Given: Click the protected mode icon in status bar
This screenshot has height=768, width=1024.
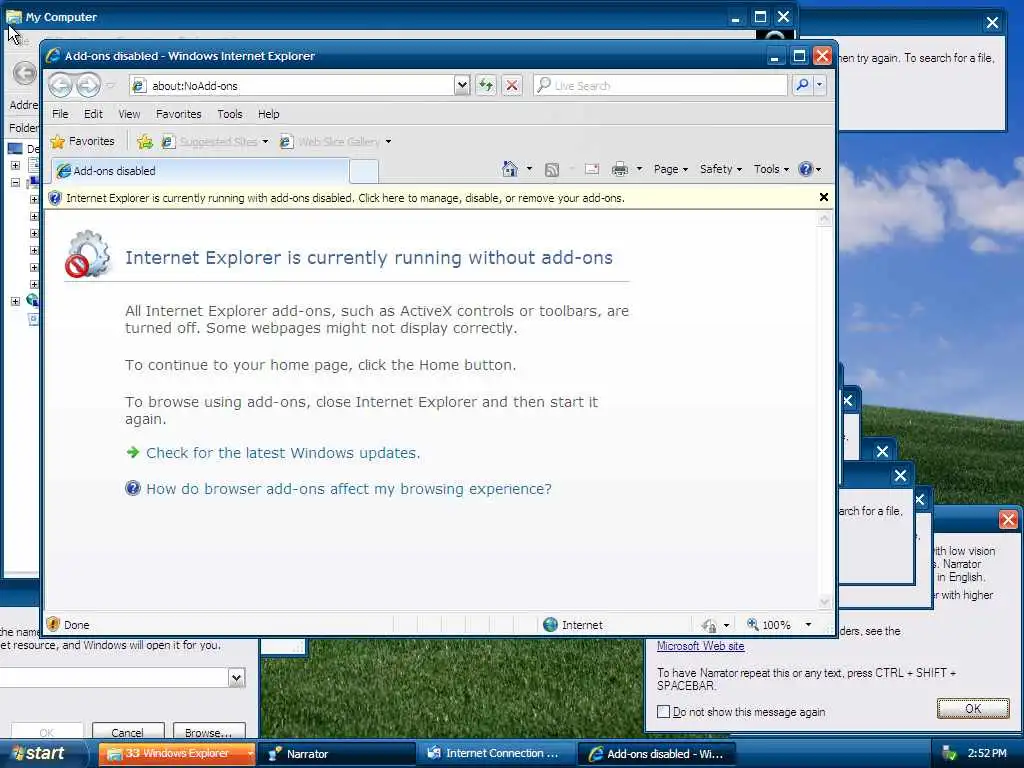Looking at the screenshot, I should 709,626.
